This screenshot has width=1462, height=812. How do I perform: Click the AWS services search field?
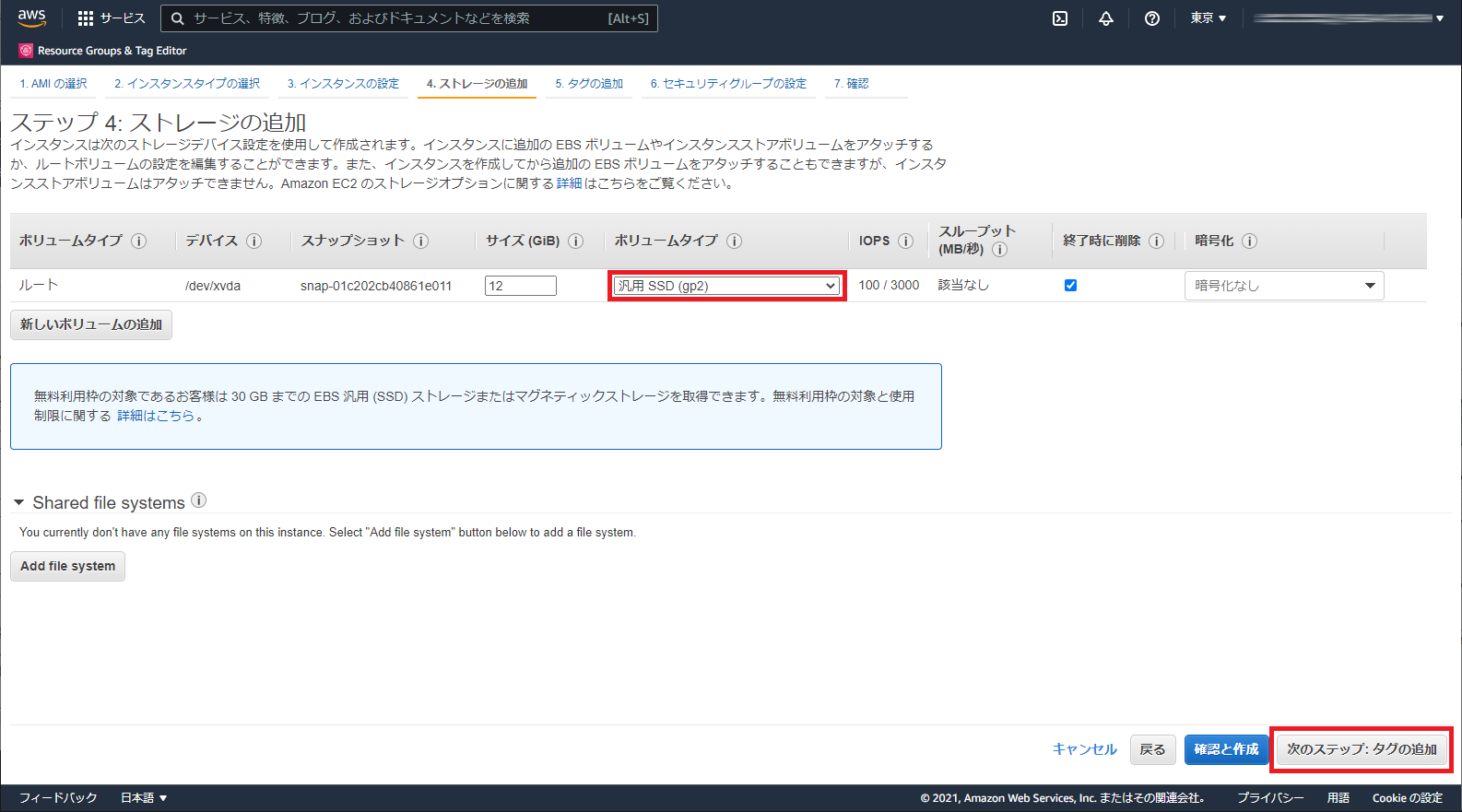click(x=409, y=18)
